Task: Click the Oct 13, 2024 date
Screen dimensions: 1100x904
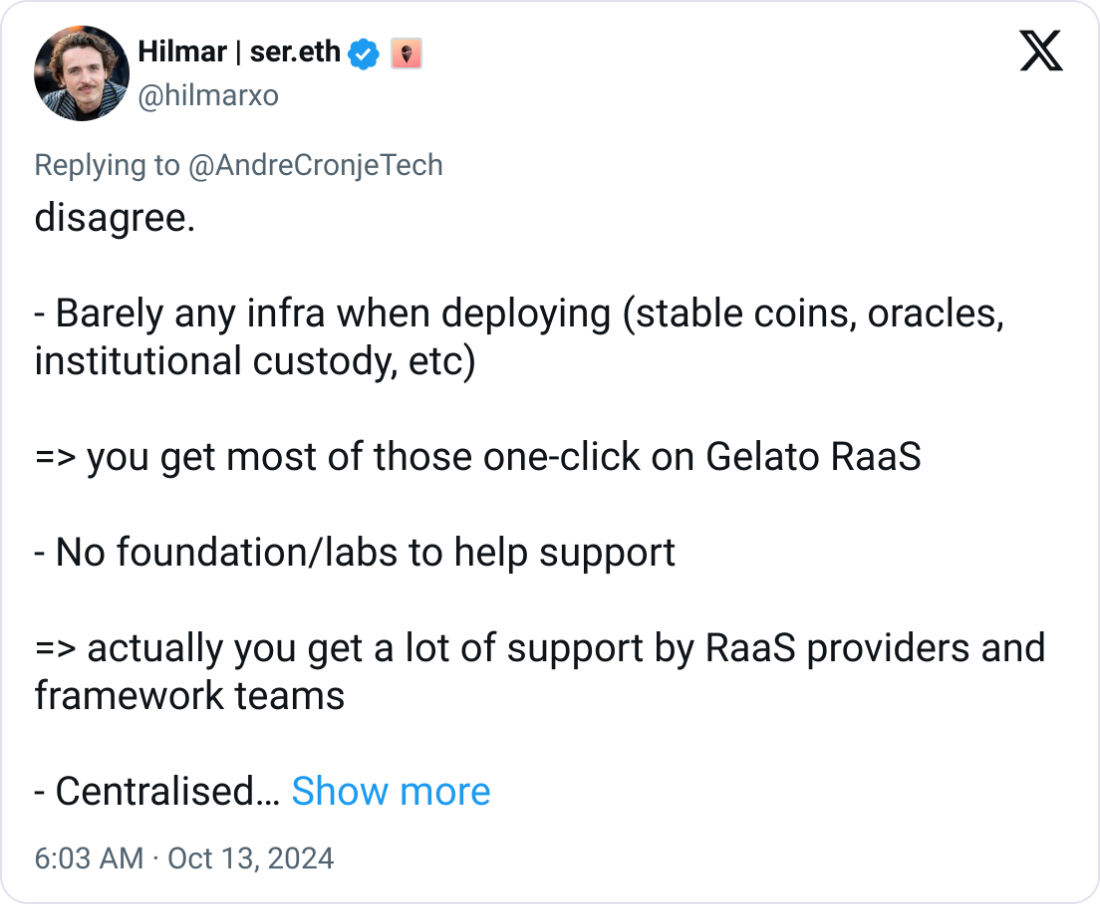Action: click(250, 858)
